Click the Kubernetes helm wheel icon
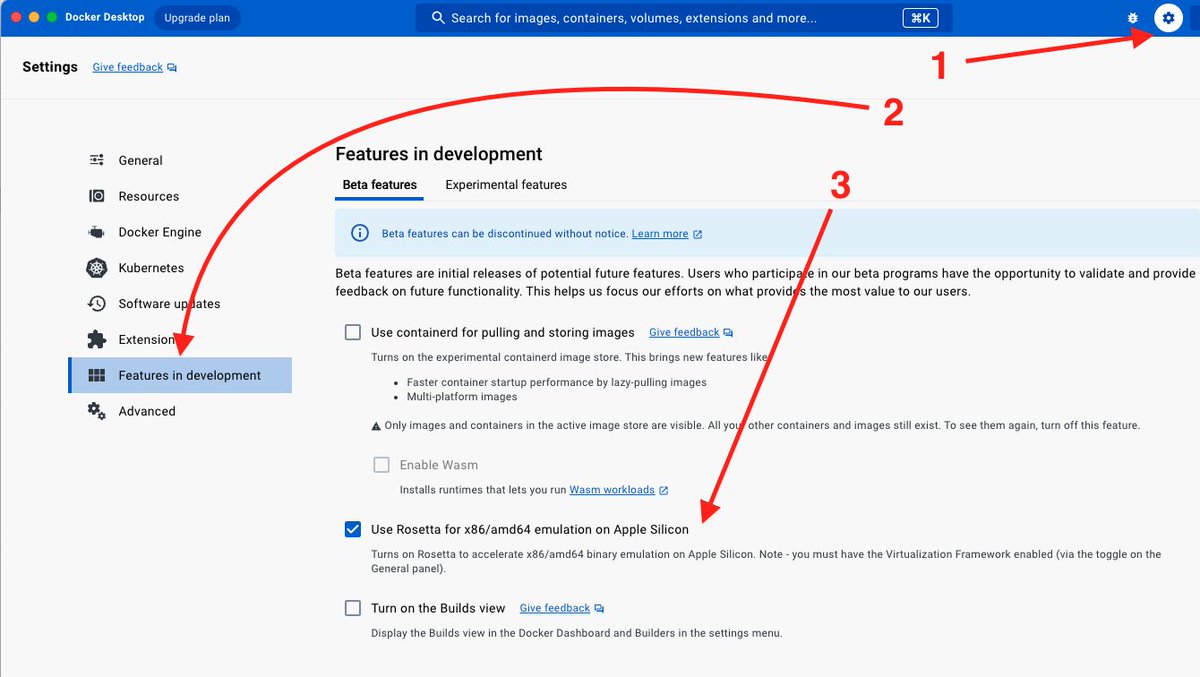The image size is (1200, 677). pos(97,268)
